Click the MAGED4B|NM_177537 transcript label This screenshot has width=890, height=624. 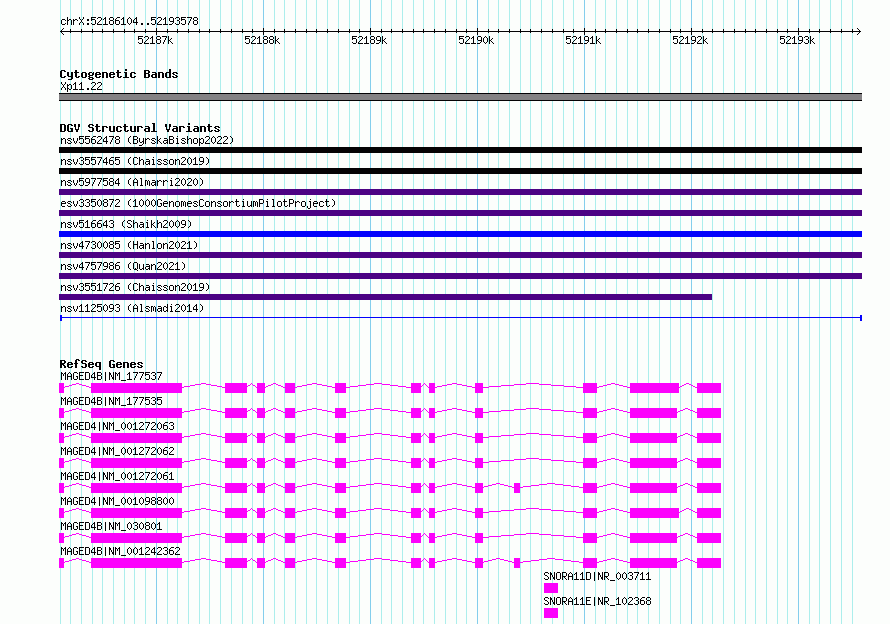[x=111, y=376]
